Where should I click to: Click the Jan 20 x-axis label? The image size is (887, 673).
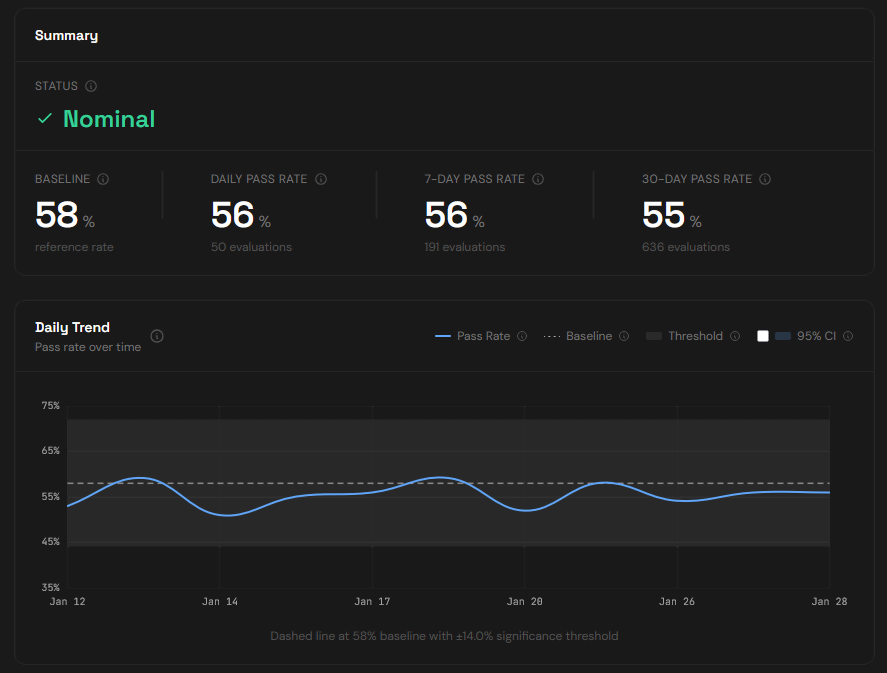524,602
